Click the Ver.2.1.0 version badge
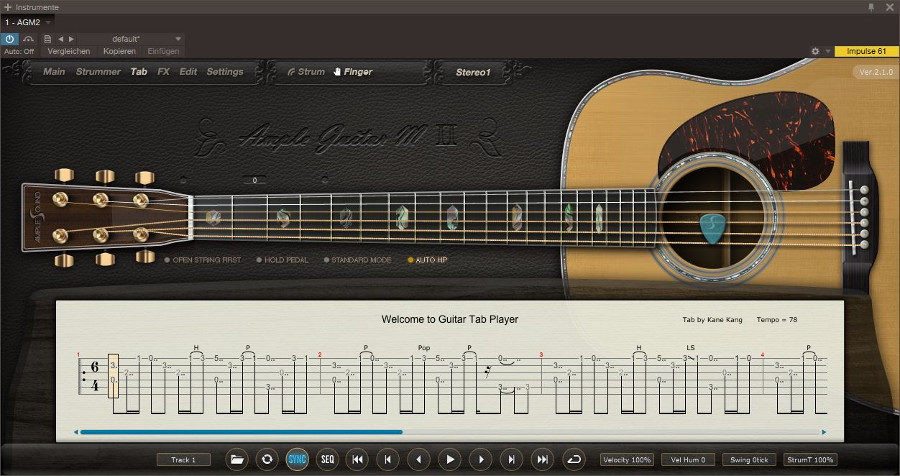Viewport: 900px width, 476px height. pos(876,72)
